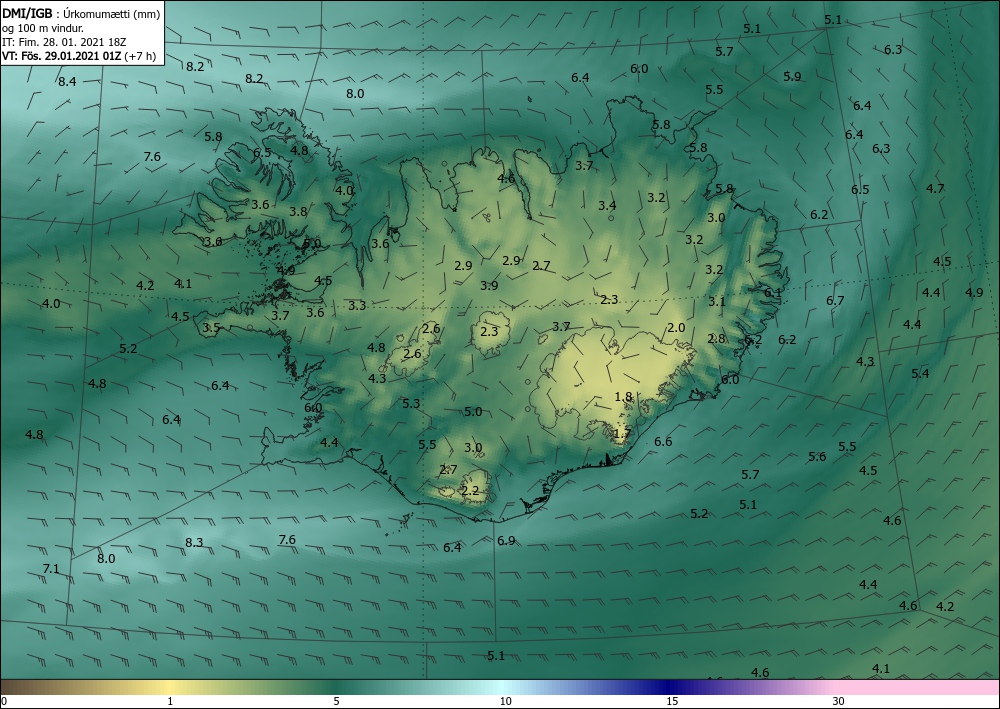
Task: Click the offshore value 5.6
Action: pyautogui.click(x=817, y=457)
